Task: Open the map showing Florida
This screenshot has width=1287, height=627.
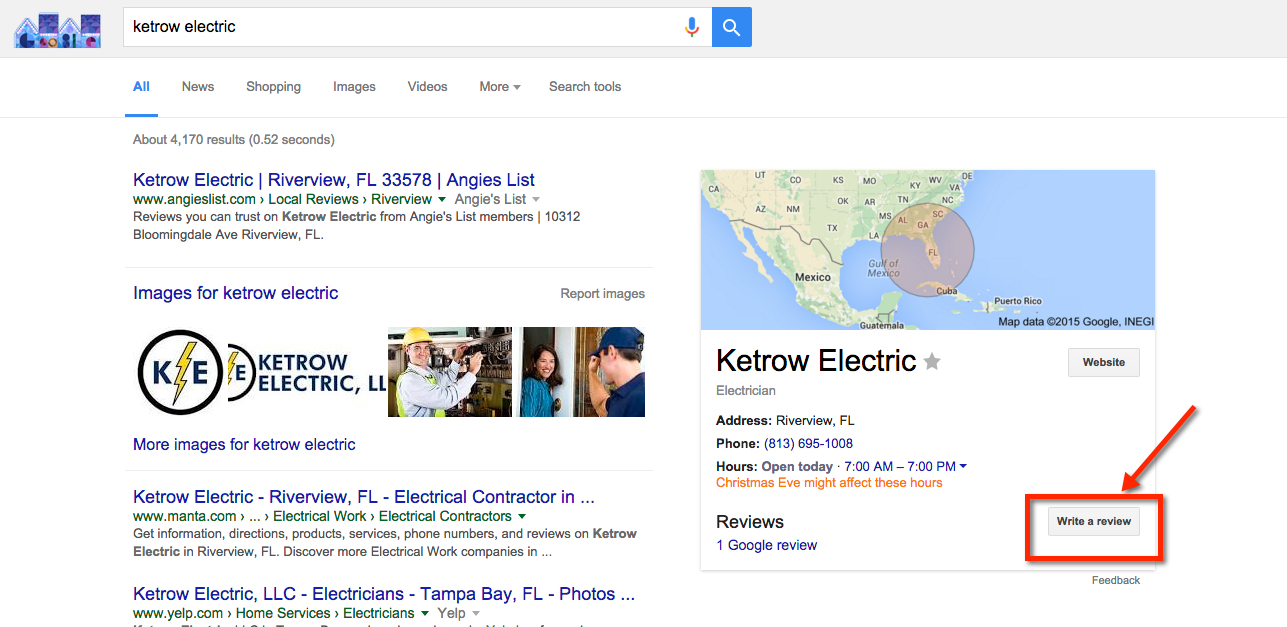Action: click(927, 250)
